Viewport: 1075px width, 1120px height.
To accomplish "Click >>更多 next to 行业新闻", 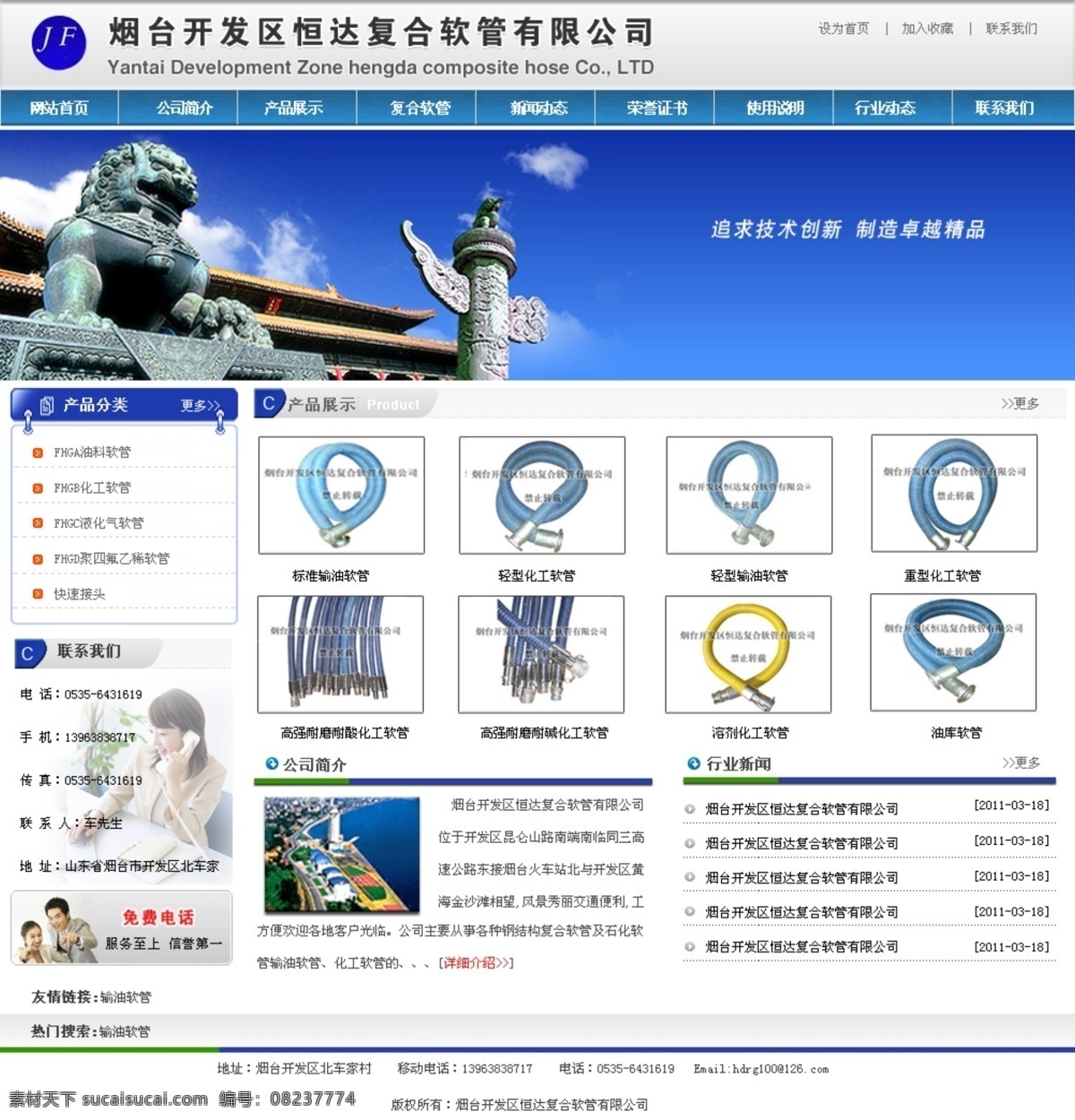I will (x=1021, y=762).
